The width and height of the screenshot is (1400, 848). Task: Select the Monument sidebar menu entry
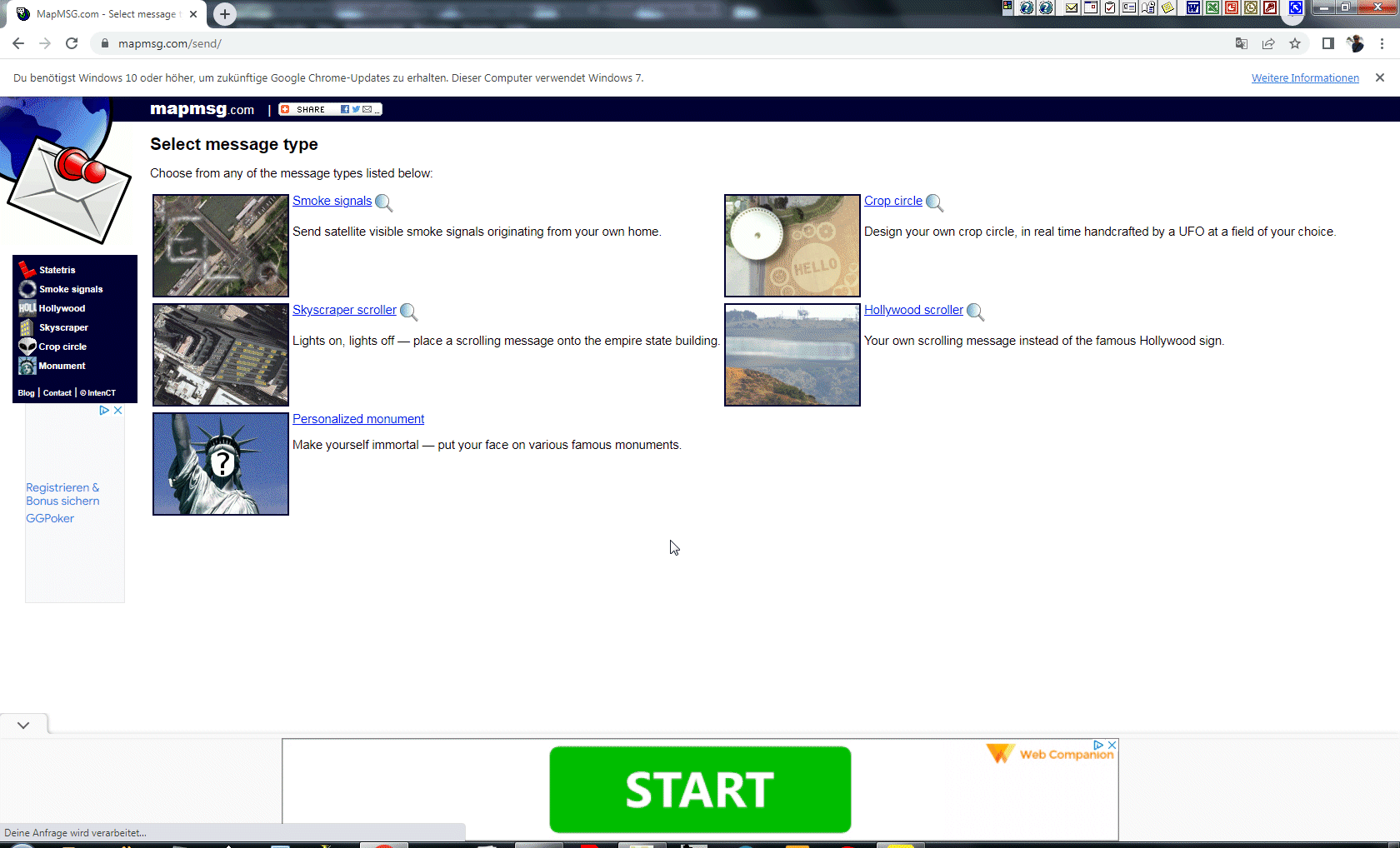tap(62, 366)
